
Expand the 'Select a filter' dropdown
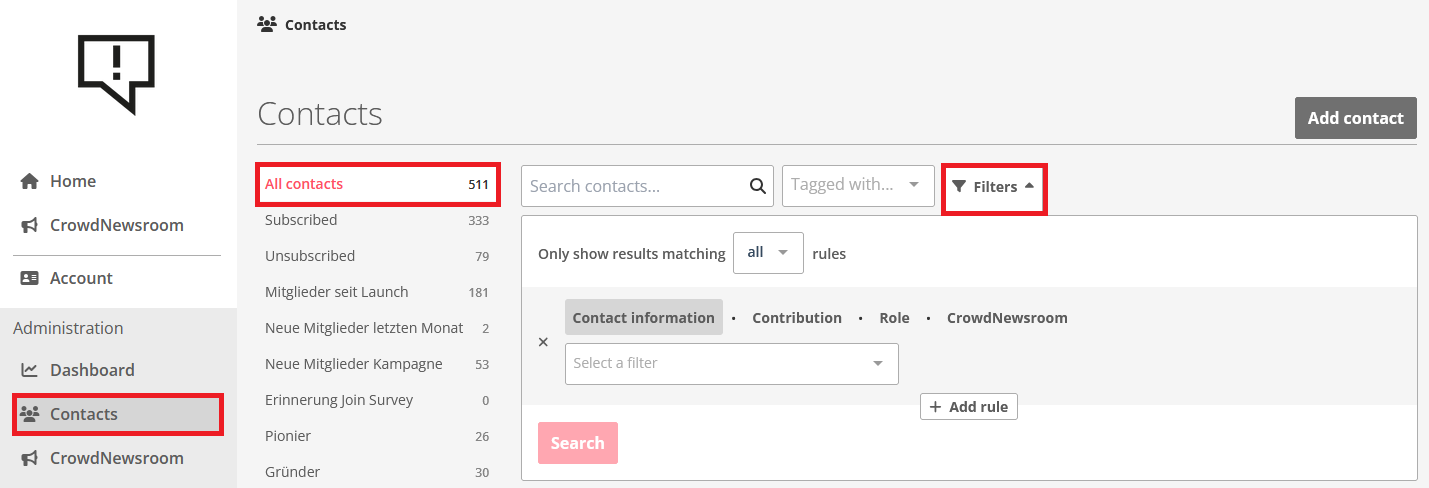731,364
